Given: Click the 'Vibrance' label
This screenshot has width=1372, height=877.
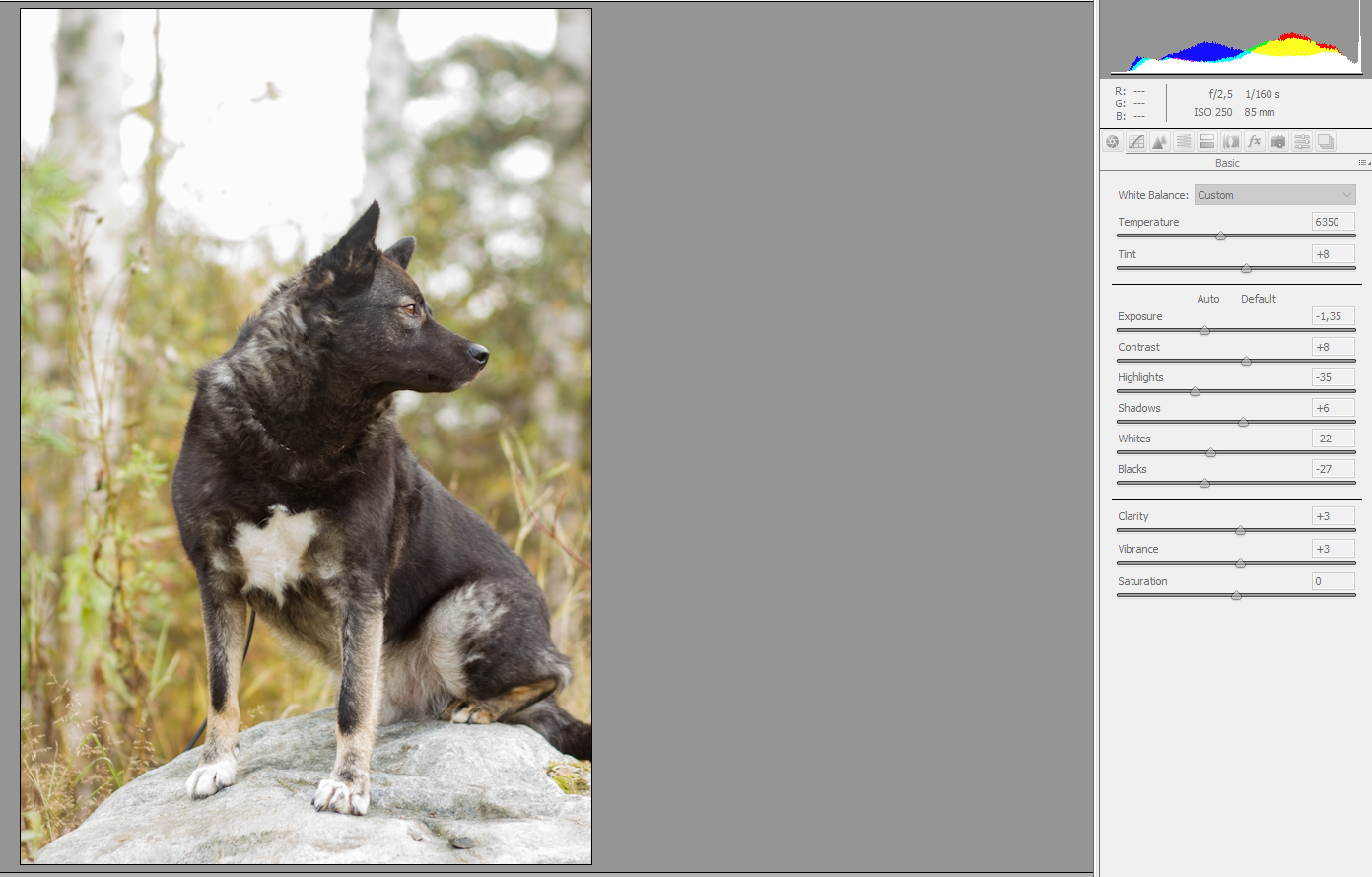Looking at the screenshot, I should [x=1137, y=549].
